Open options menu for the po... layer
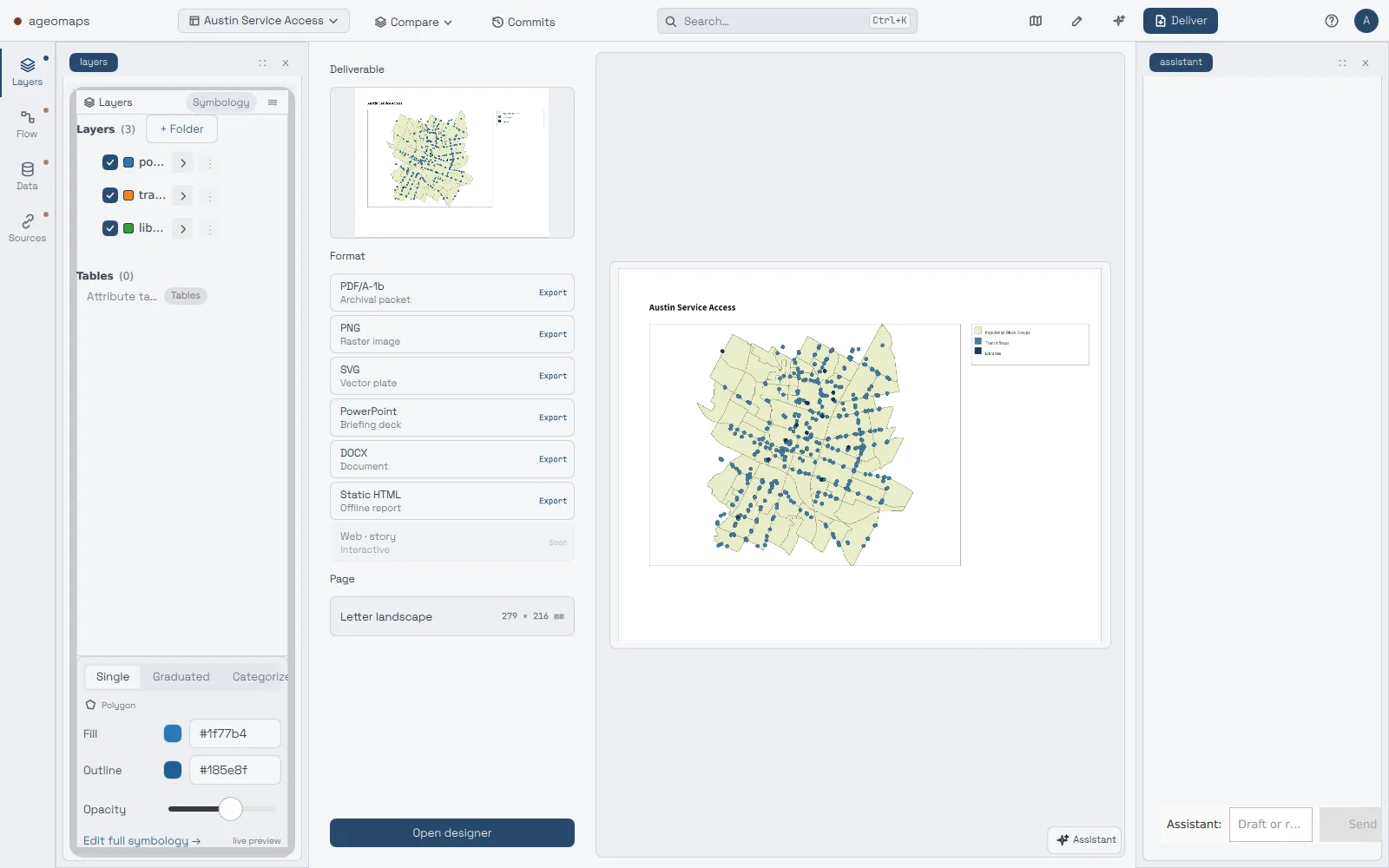Viewport: 1389px width, 868px height. click(x=209, y=163)
